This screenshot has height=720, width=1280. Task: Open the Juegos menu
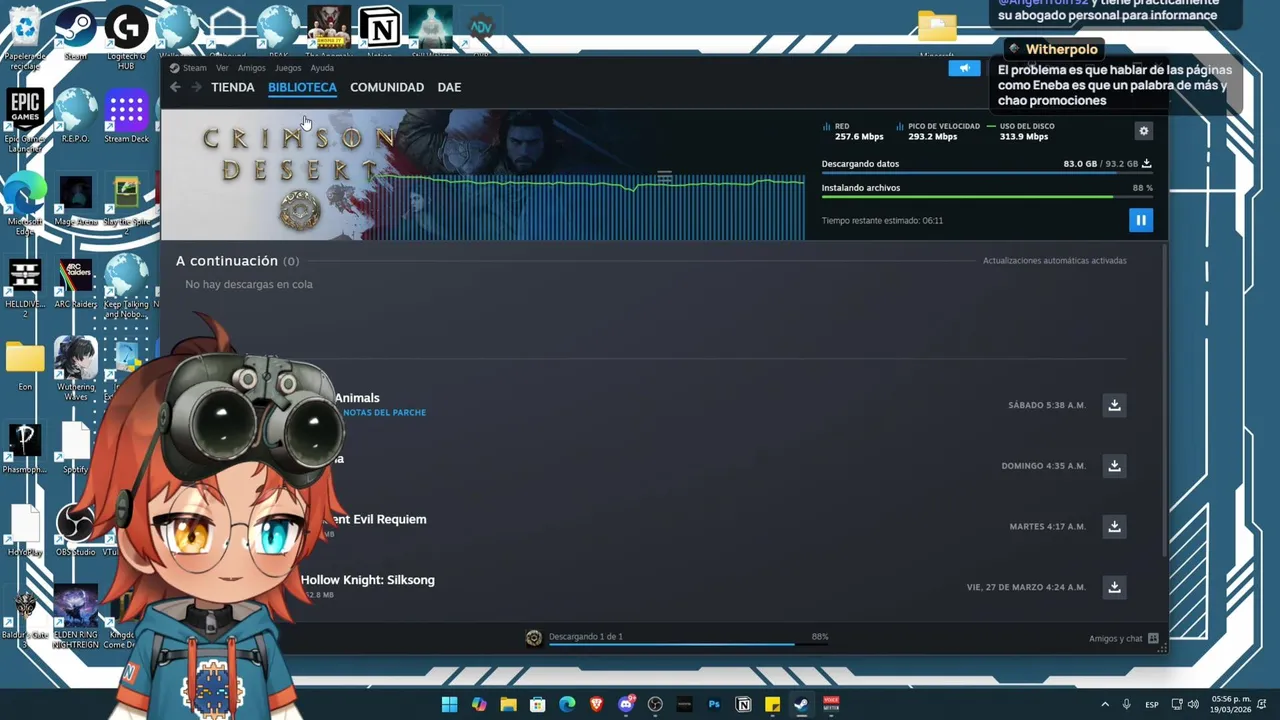point(288,68)
